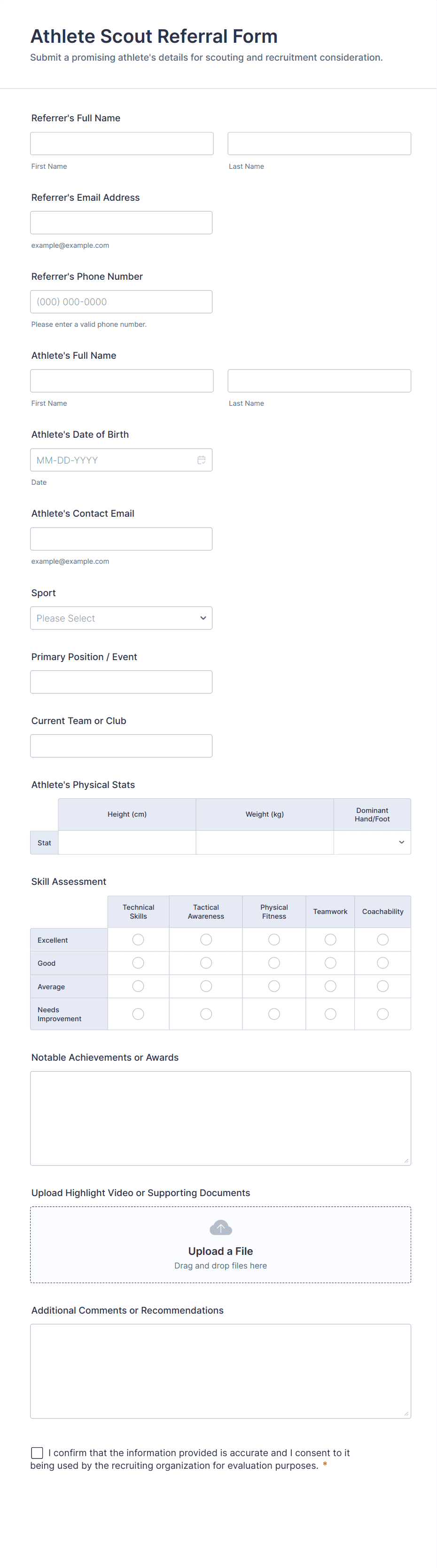Rate Technical Skills as Excellent
437x1568 pixels.
[x=138, y=940]
